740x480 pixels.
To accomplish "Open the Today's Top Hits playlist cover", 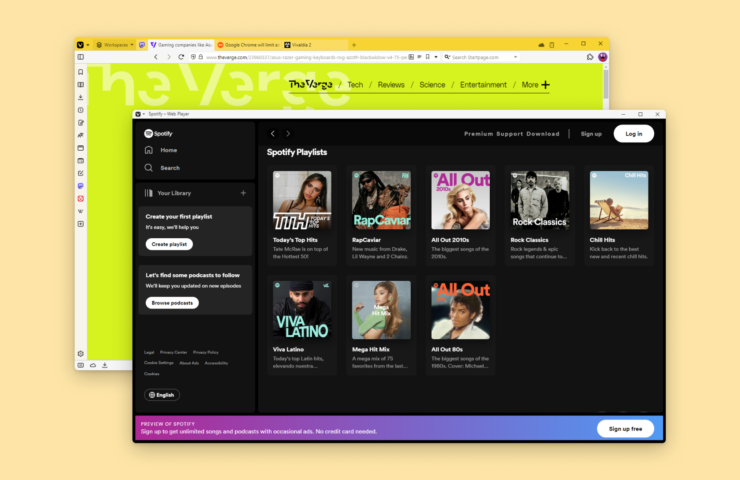I will [x=302, y=200].
